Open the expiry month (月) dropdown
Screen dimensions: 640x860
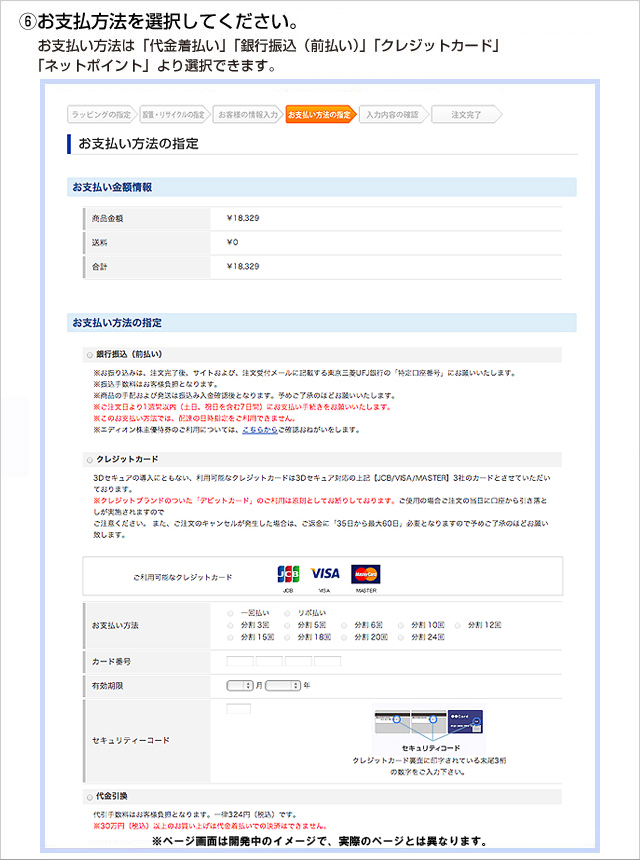click(x=240, y=686)
